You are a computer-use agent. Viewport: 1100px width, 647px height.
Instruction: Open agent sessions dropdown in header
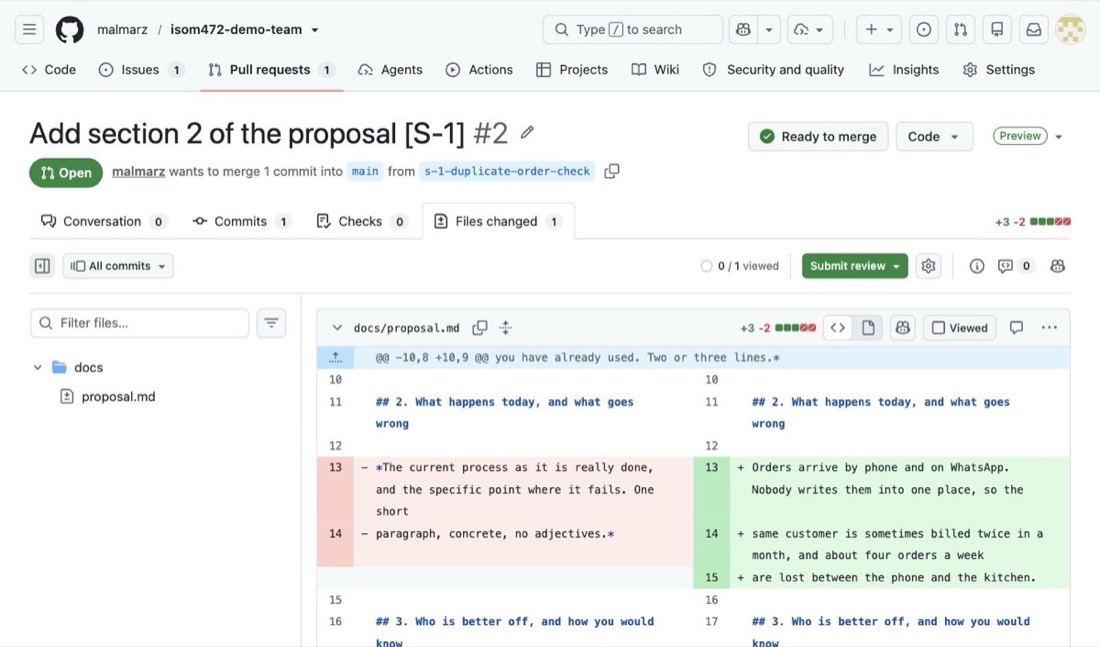[810, 29]
